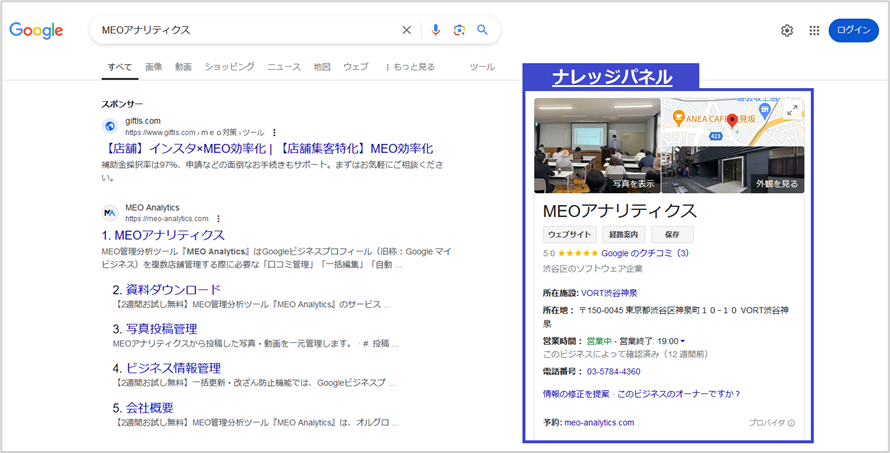Click the knowledge panel title MEOアナリティクス

tap(620, 211)
